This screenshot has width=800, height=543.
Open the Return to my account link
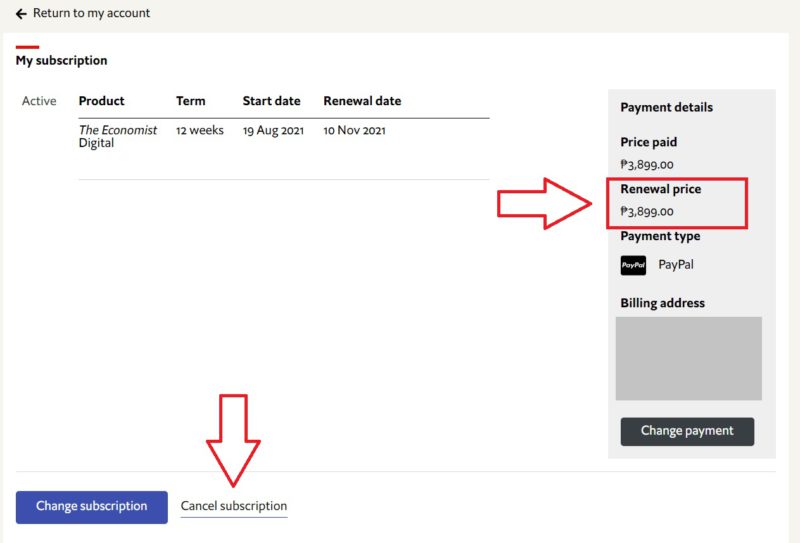91,14
